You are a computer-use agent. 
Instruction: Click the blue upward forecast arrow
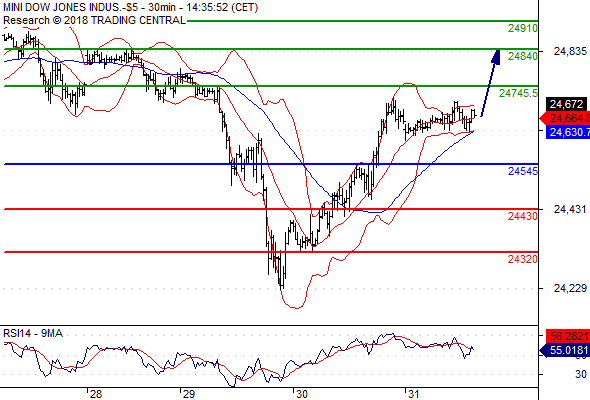tap(491, 83)
